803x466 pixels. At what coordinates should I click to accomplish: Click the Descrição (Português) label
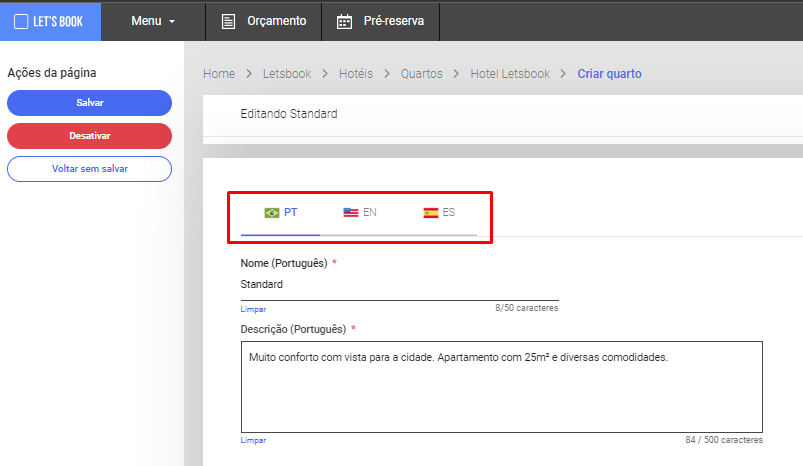click(x=293, y=329)
